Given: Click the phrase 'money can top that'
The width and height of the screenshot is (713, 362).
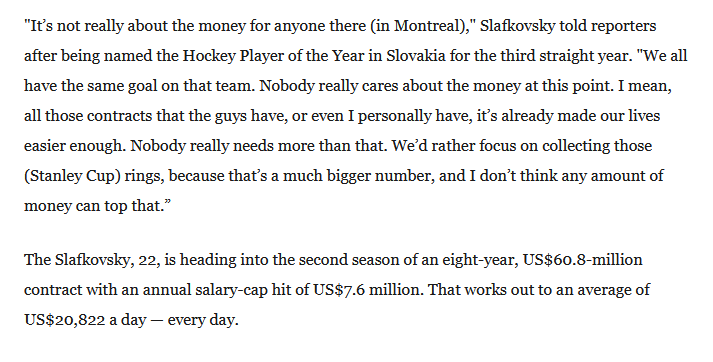Looking at the screenshot, I should pyautogui.click(x=93, y=206).
